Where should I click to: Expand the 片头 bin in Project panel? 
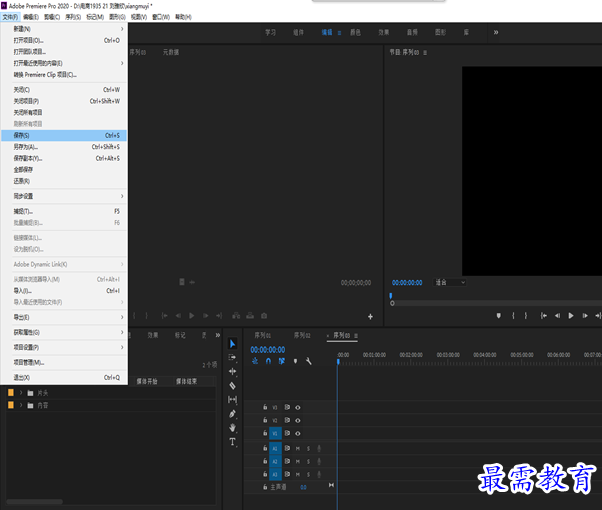pyautogui.click(x=21, y=393)
